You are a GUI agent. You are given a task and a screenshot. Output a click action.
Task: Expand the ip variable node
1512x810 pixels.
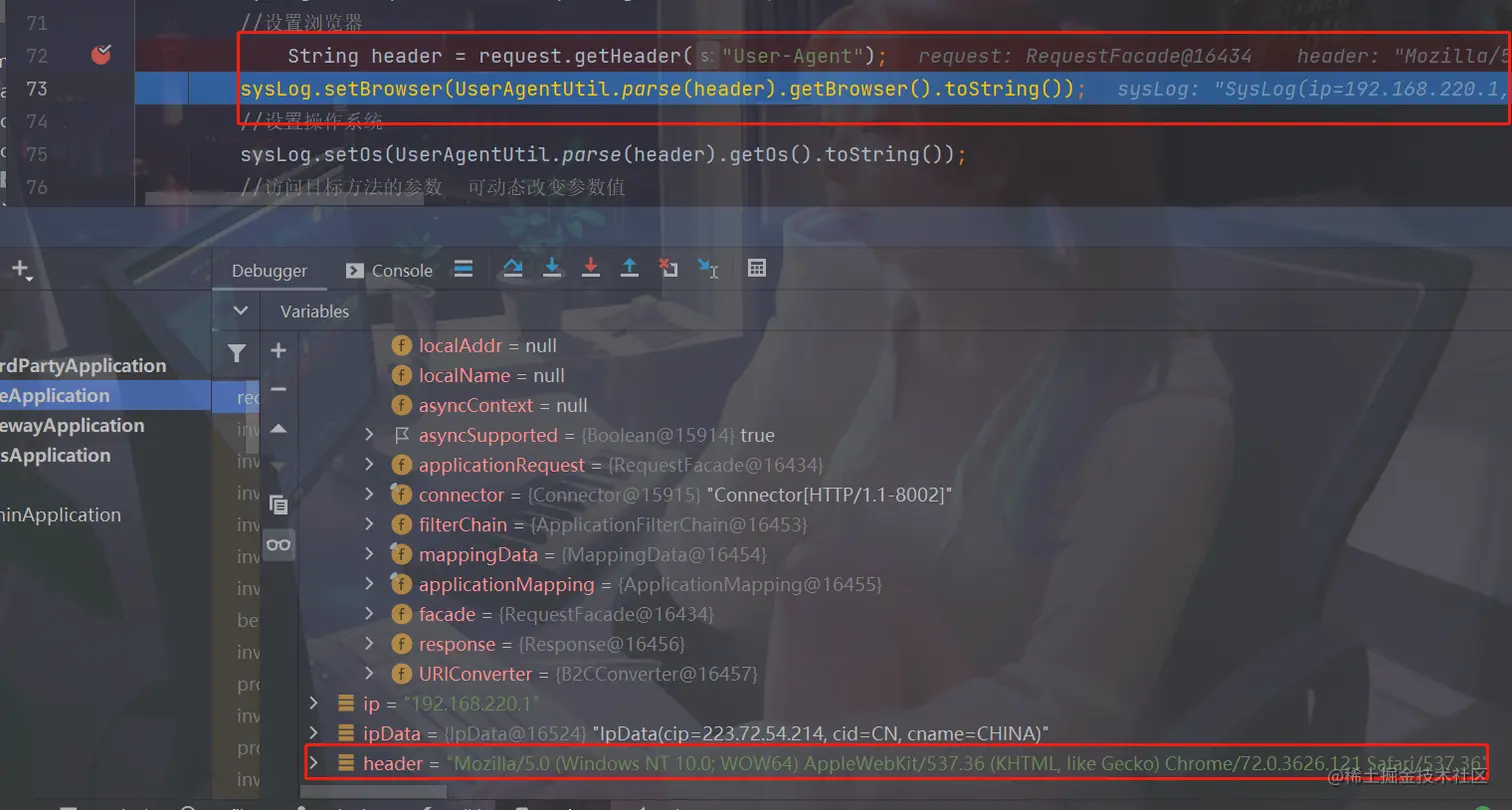313,703
